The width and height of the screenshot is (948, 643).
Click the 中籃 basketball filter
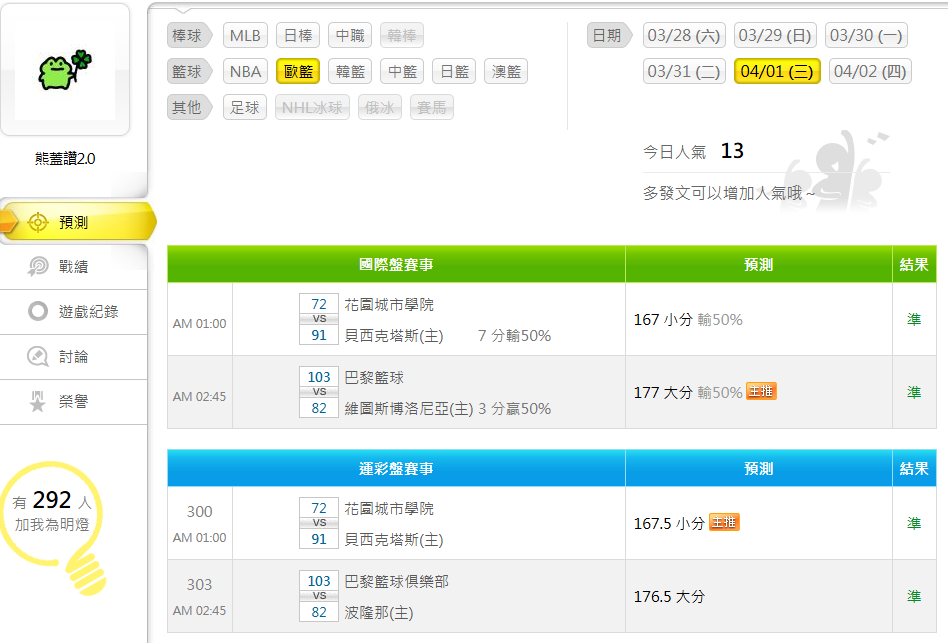(402, 72)
